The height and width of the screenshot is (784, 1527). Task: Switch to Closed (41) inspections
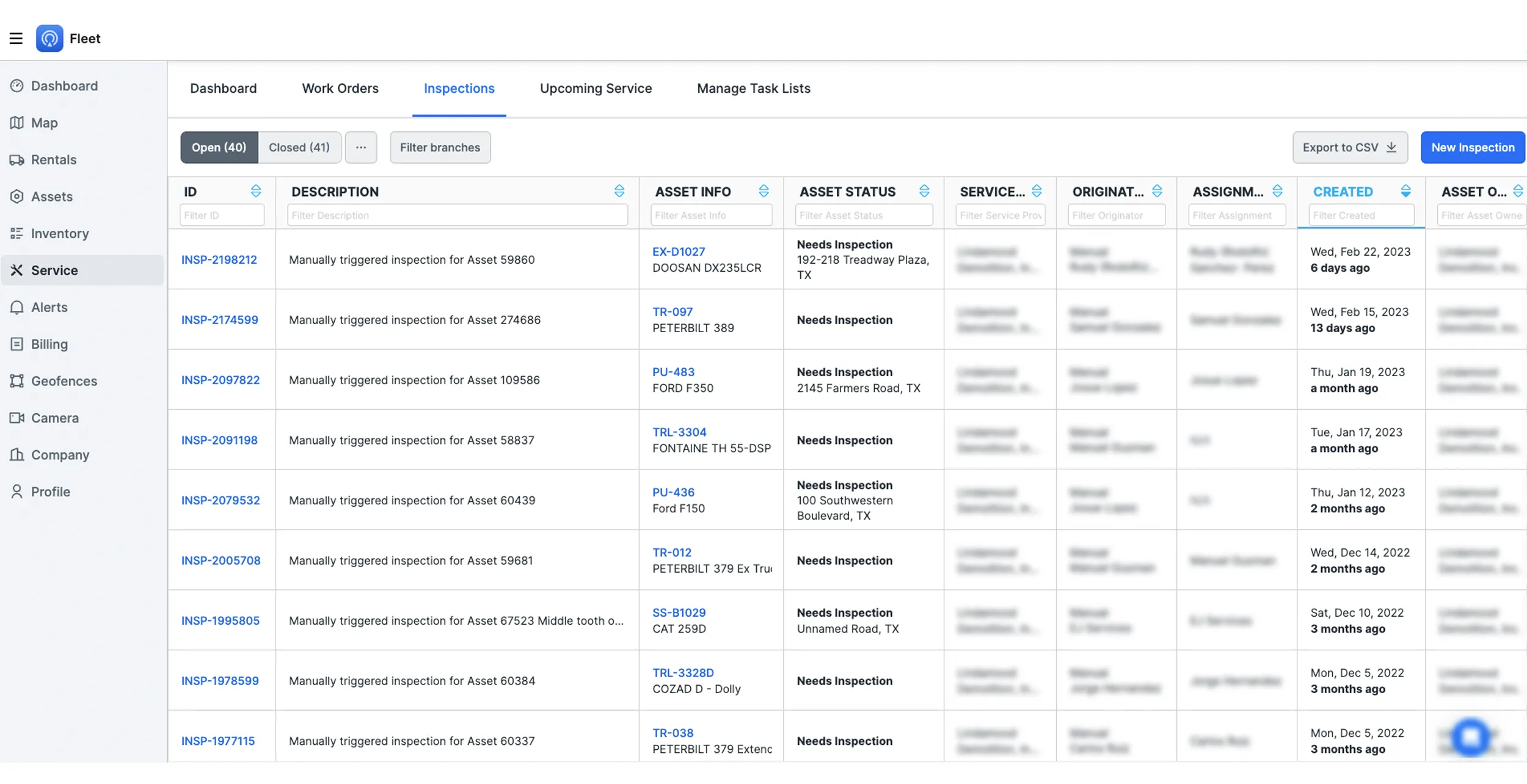[x=299, y=147]
